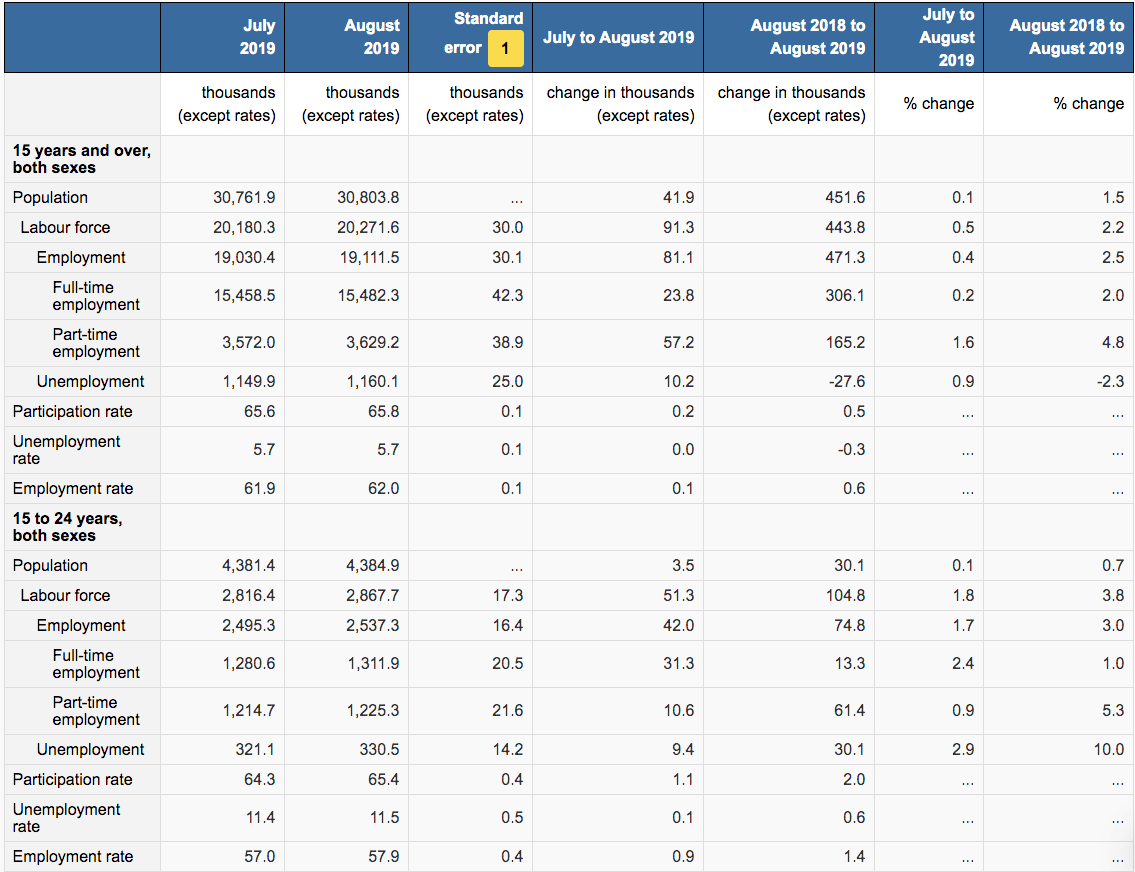Click the yearly employment change 471.3
The width and height of the screenshot is (1135, 872).
point(845,258)
